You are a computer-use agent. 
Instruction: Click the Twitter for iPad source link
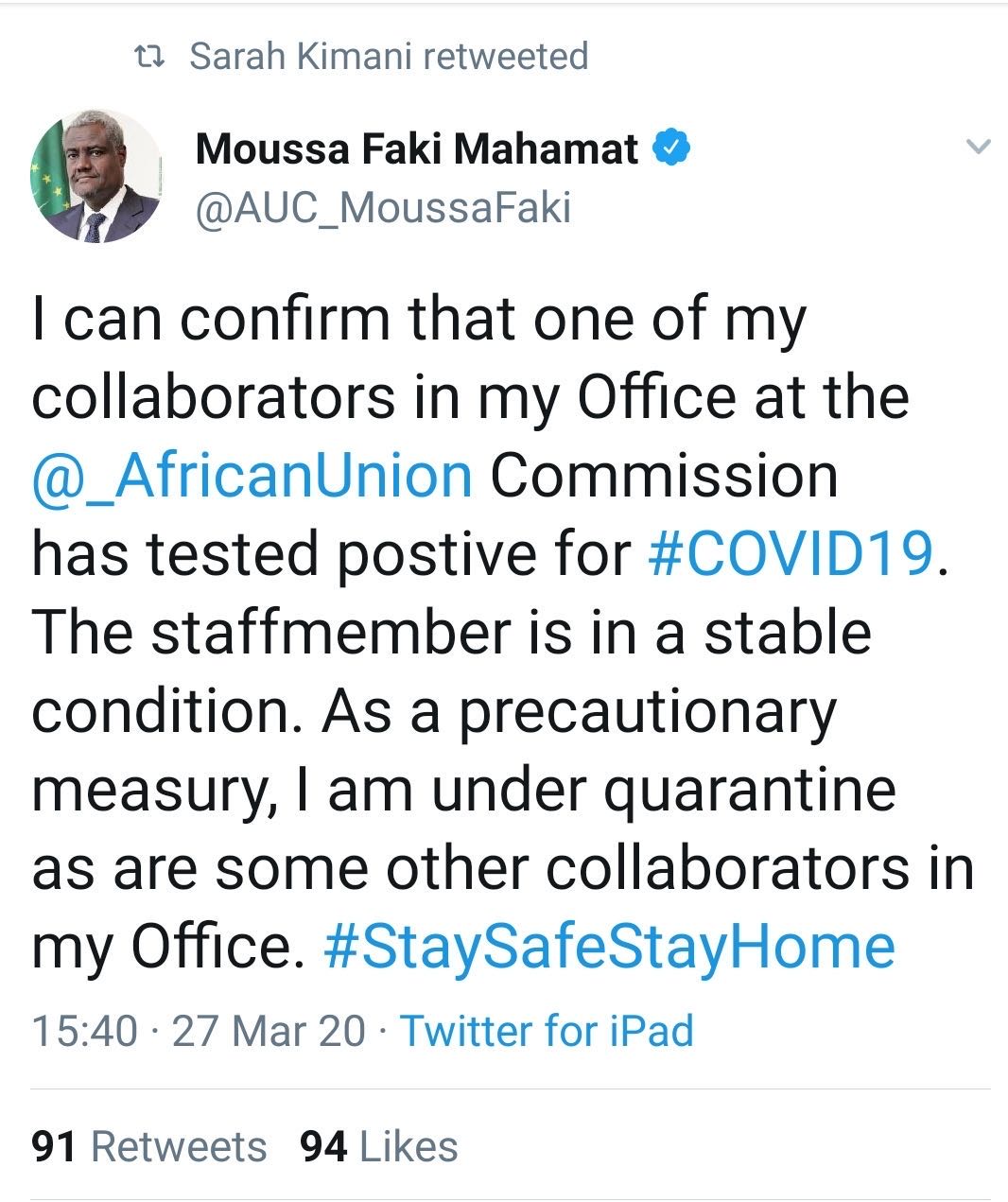click(x=547, y=1030)
